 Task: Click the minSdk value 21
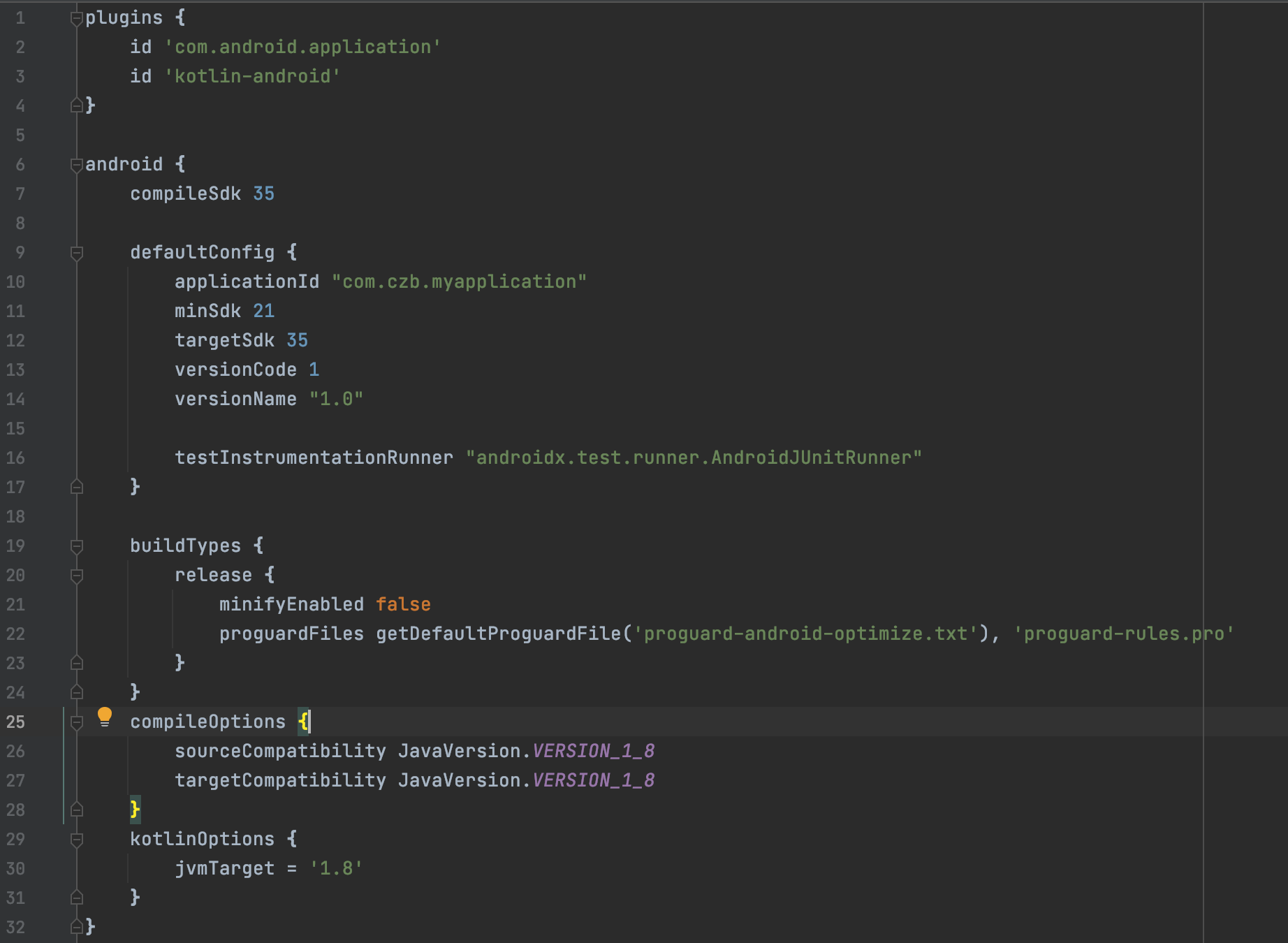coord(265,311)
